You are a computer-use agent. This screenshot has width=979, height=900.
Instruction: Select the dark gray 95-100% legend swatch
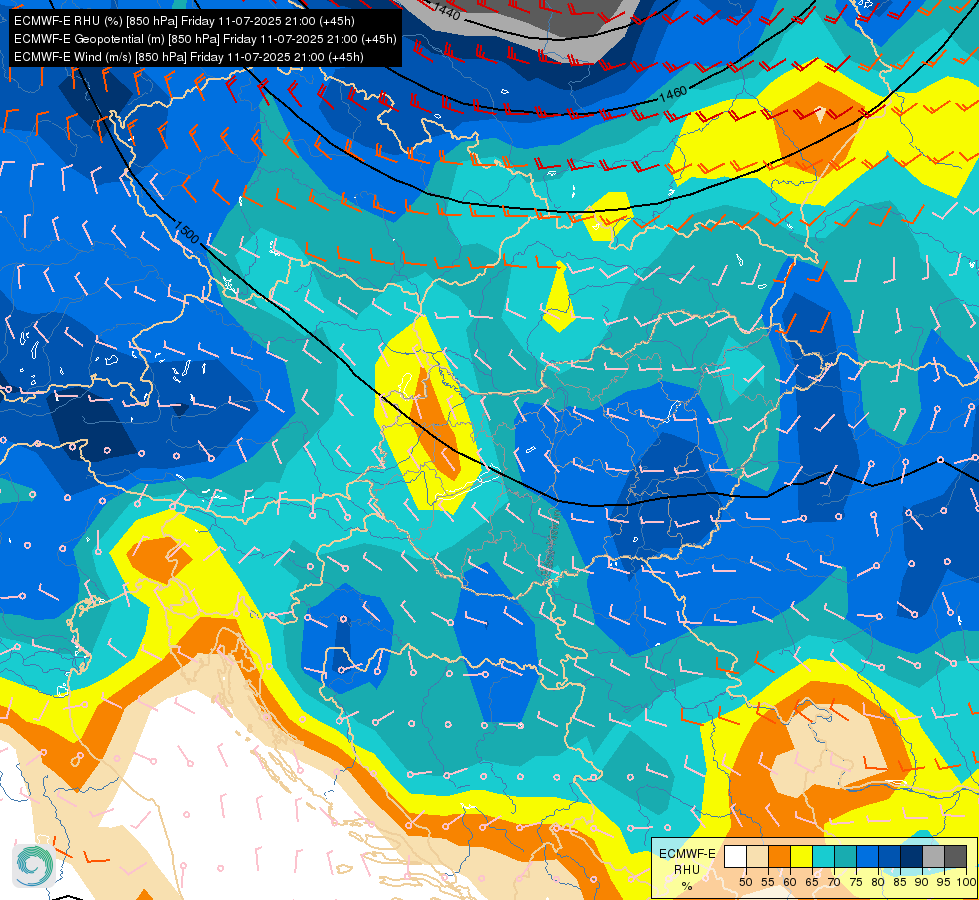[955, 856]
